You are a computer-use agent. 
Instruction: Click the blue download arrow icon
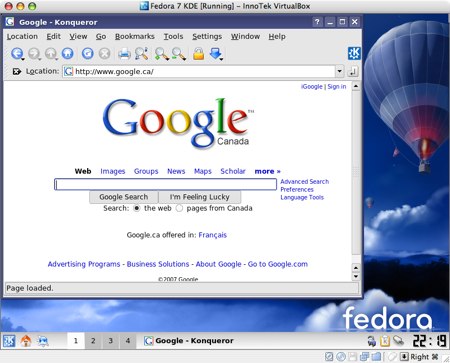click(215, 53)
